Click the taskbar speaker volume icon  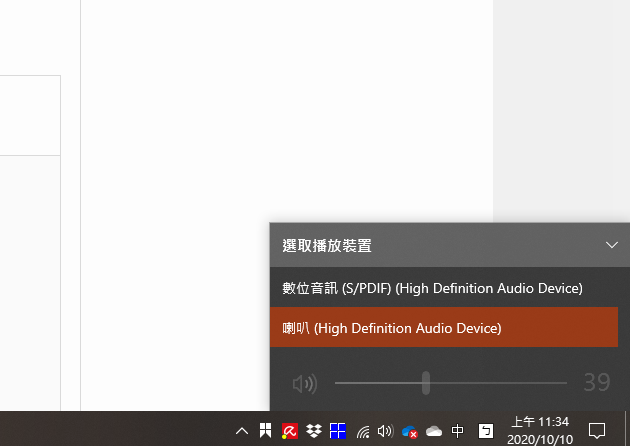point(385,431)
